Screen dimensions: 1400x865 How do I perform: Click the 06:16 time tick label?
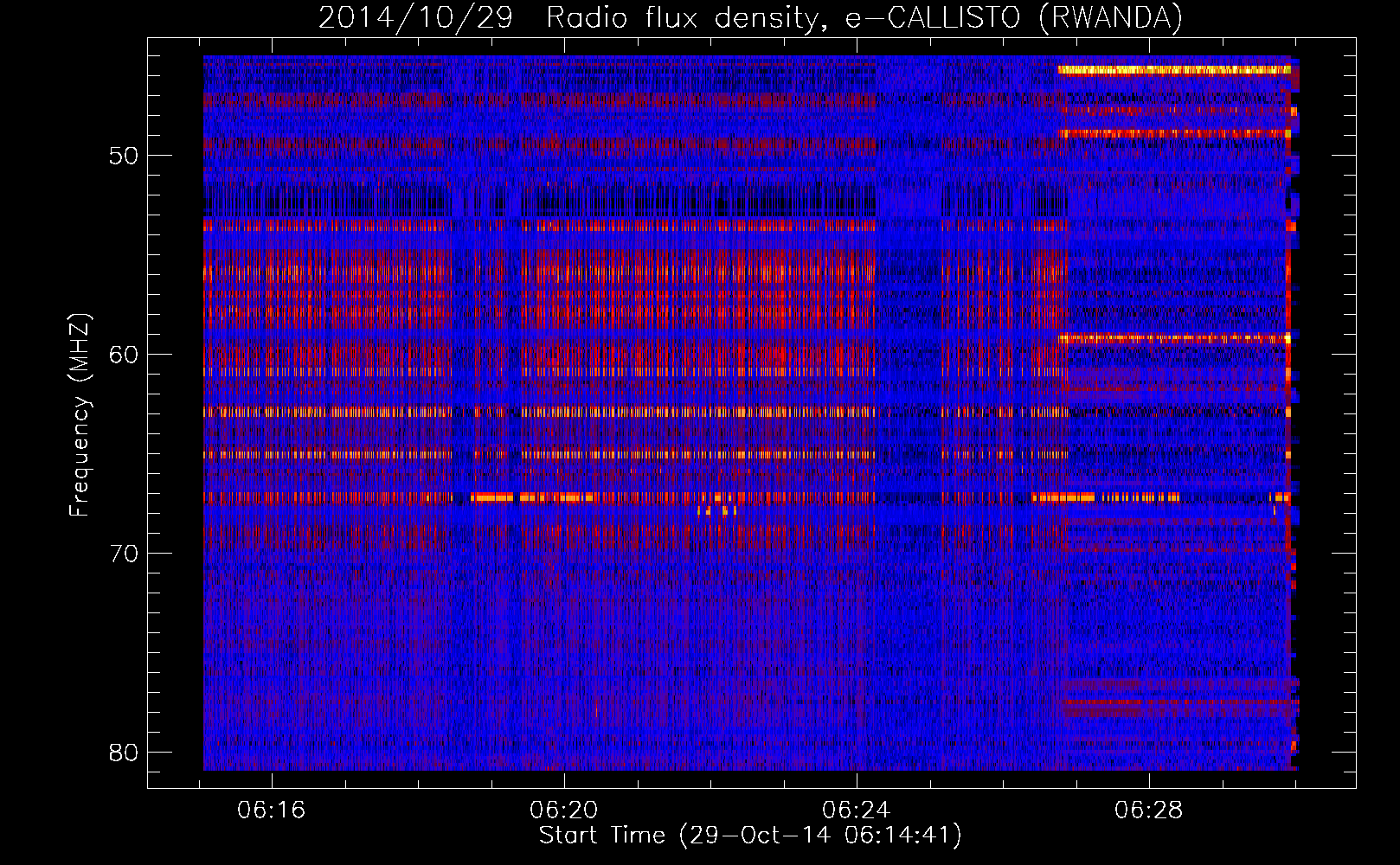click(272, 811)
